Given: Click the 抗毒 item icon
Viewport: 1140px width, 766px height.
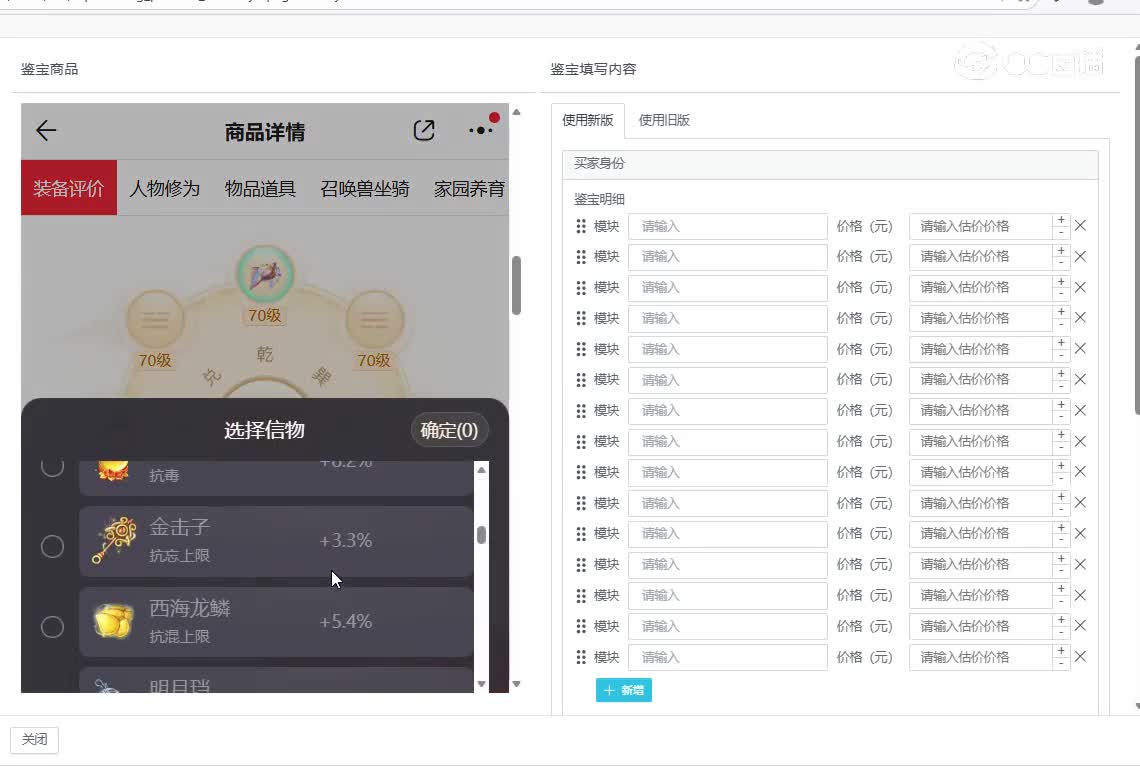Looking at the screenshot, I should click(x=113, y=471).
